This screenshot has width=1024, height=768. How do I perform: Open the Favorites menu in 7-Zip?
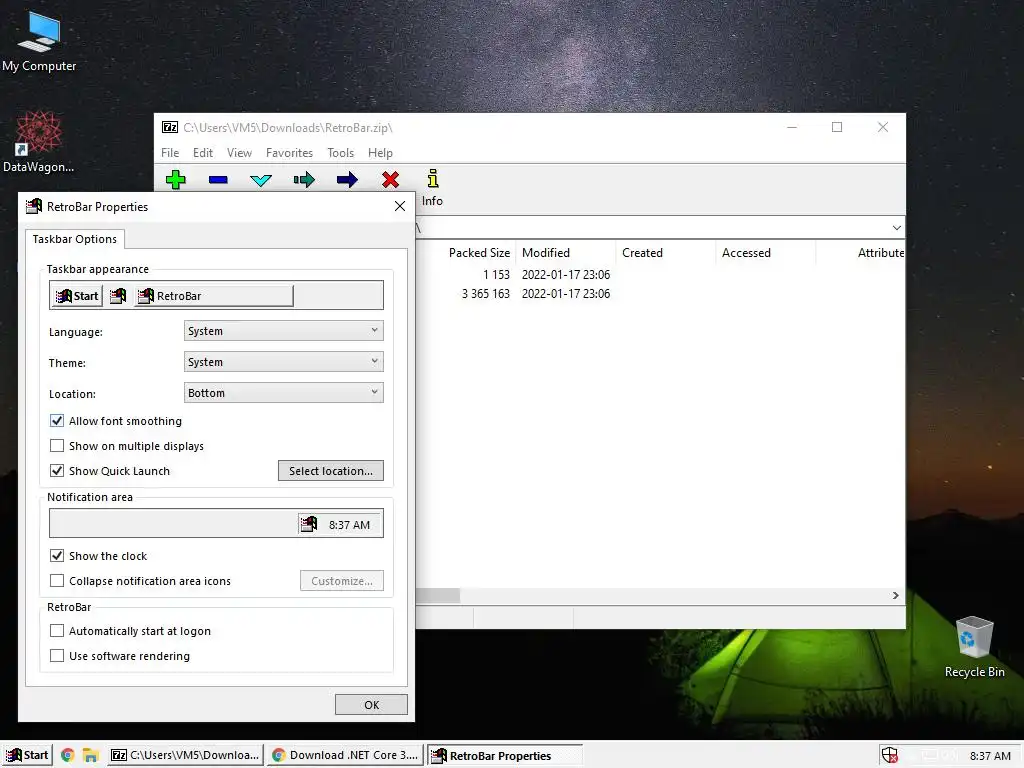[289, 152]
